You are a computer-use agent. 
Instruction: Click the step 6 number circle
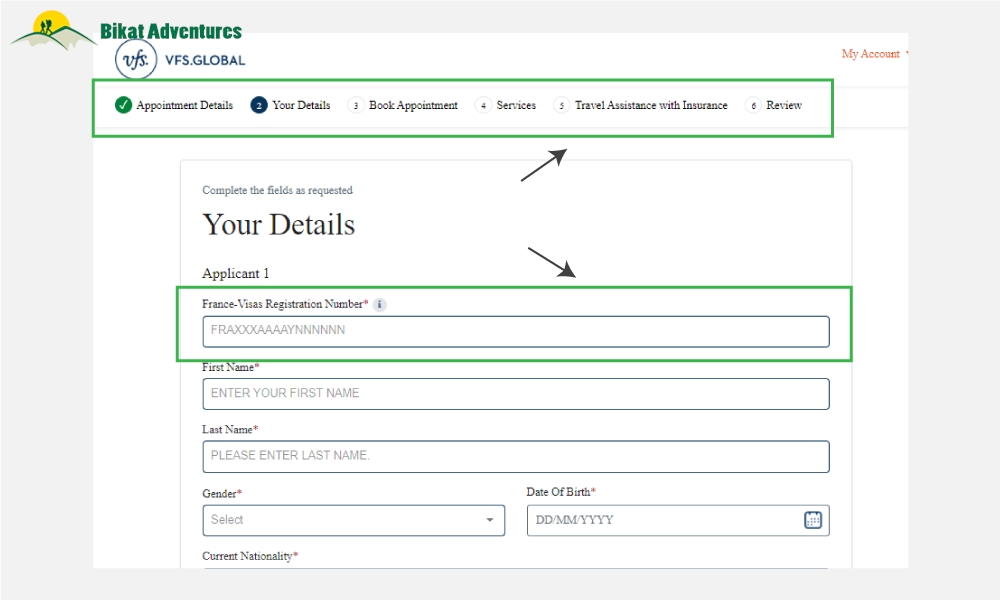753,105
